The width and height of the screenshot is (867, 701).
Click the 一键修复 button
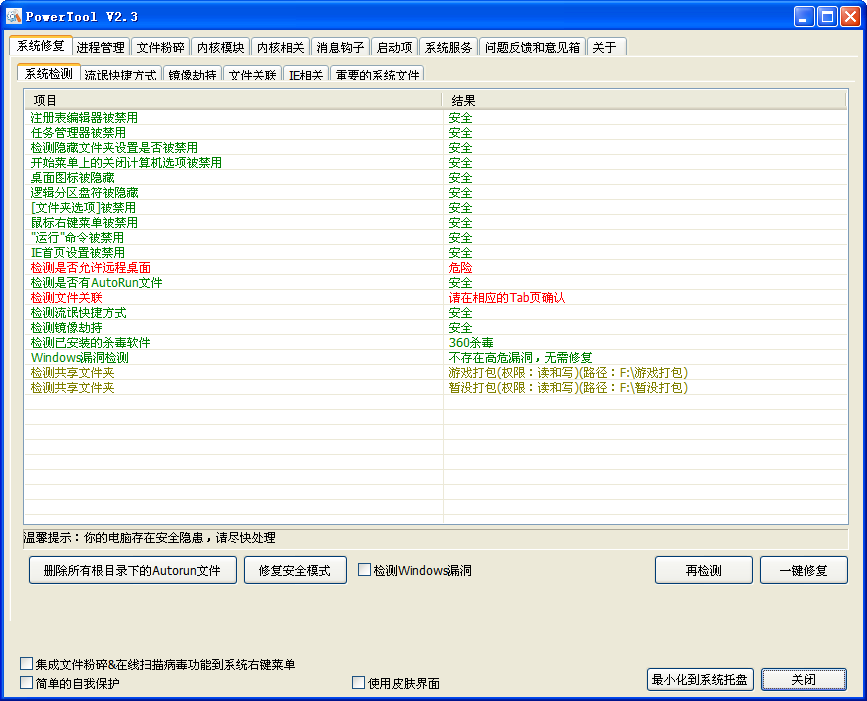coord(803,570)
